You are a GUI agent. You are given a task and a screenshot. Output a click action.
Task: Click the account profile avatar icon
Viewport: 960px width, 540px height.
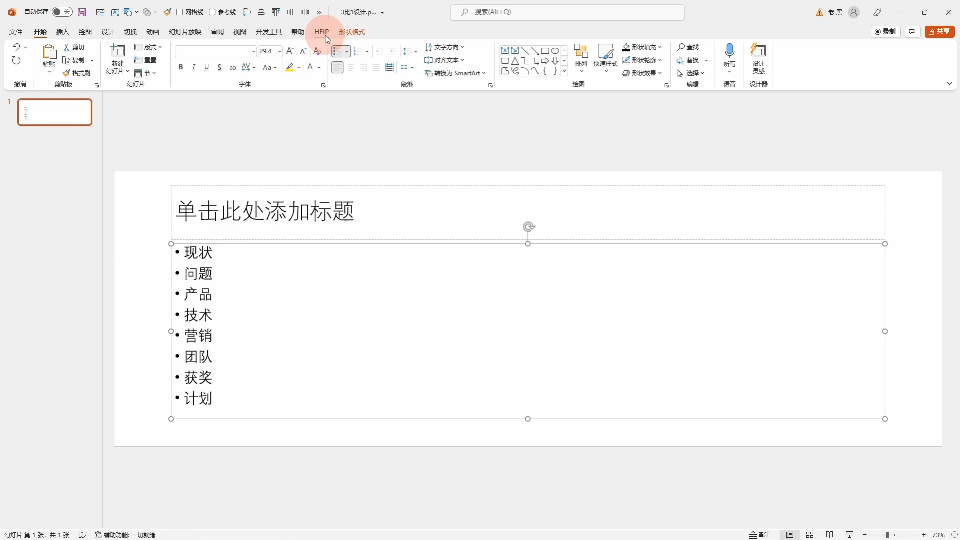click(x=854, y=12)
